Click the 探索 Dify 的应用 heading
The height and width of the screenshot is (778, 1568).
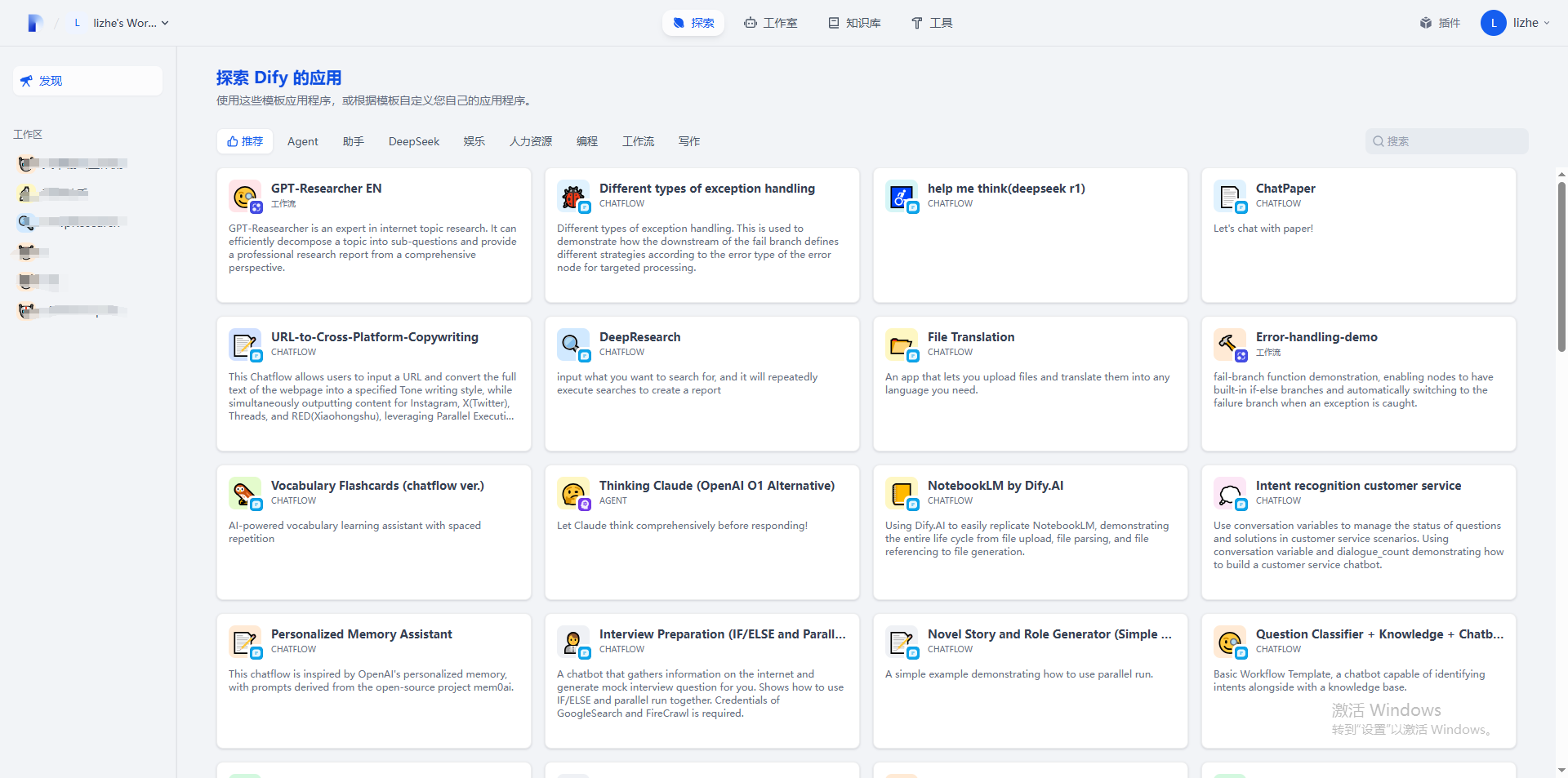tap(278, 78)
